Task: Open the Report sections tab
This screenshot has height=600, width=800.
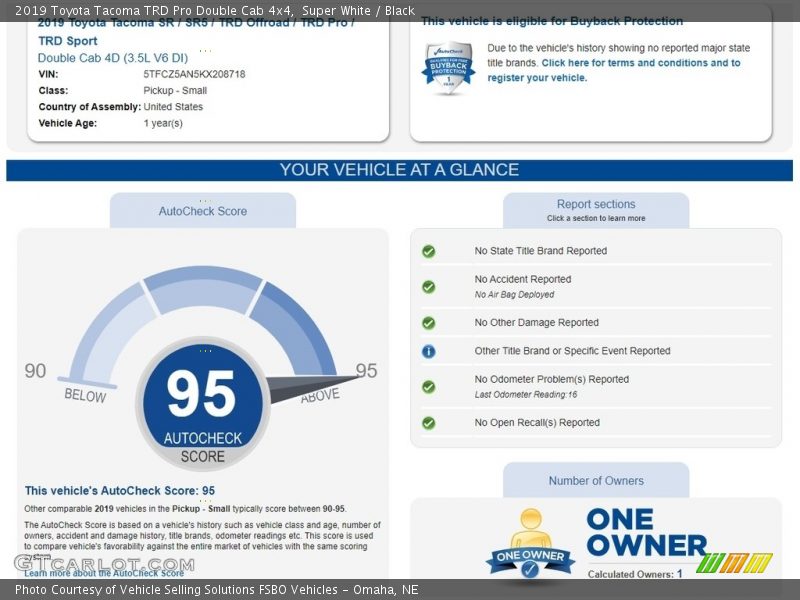Action: pos(596,210)
